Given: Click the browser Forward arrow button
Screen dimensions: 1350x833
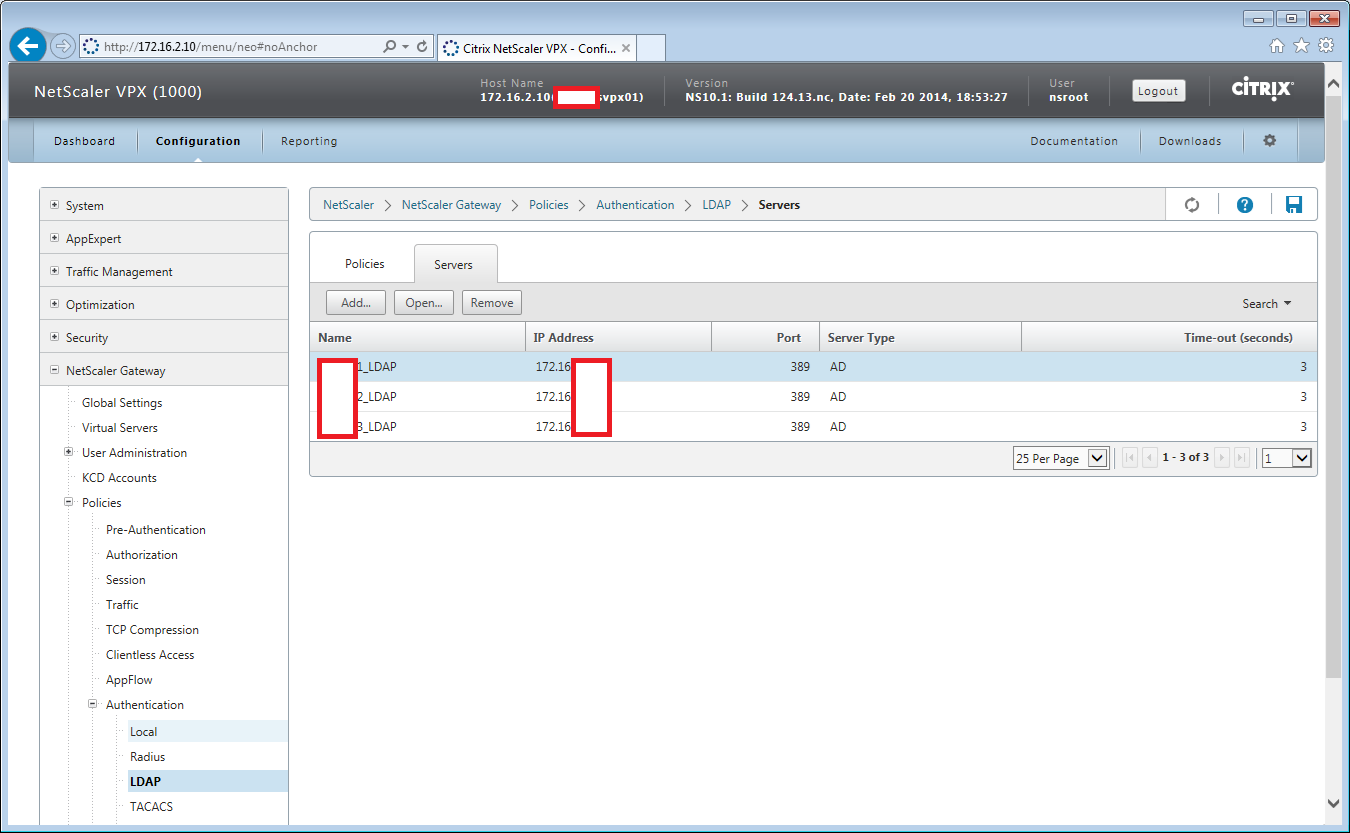Looking at the screenshot, I should point(62,46).
